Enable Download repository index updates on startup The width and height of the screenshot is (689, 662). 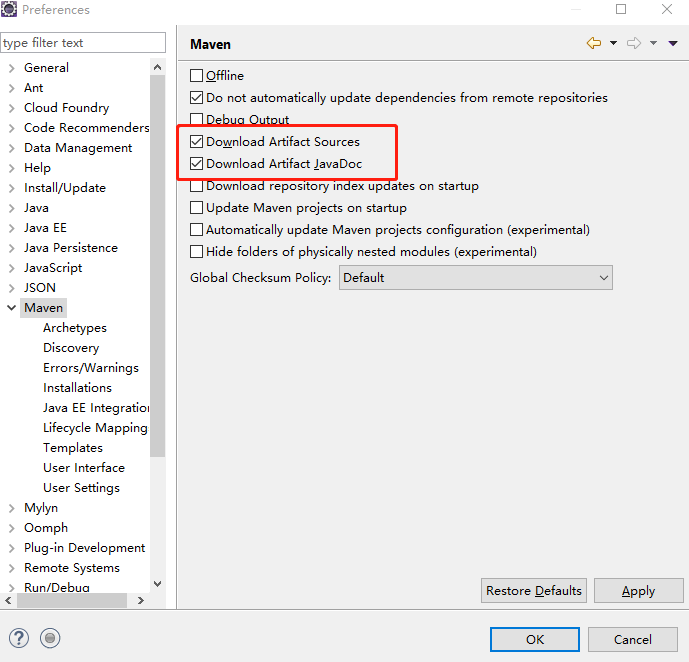coord(196,186)
